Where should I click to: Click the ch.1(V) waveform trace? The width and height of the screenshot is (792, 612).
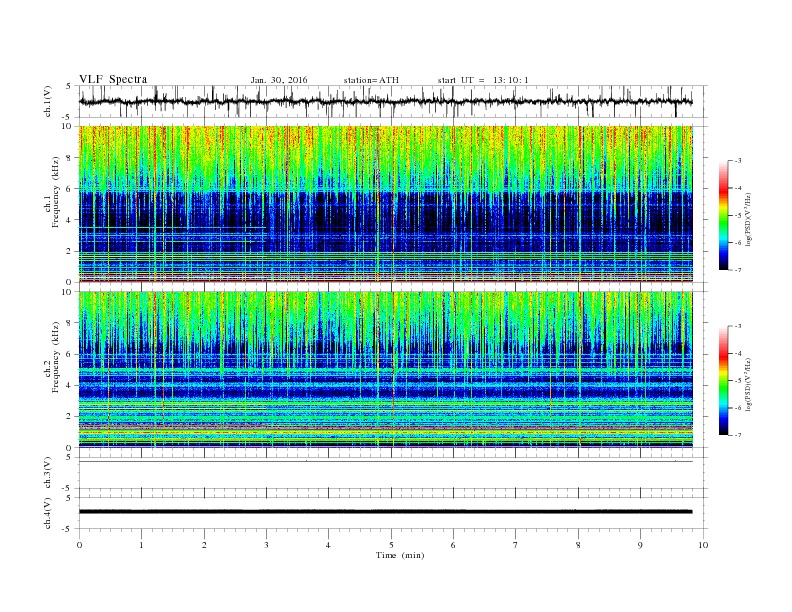click(385, 101)
